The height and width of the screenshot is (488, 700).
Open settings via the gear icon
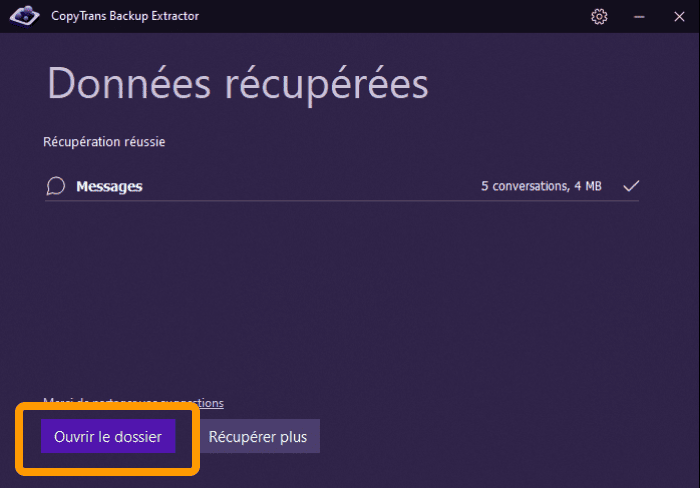(599, 17)
